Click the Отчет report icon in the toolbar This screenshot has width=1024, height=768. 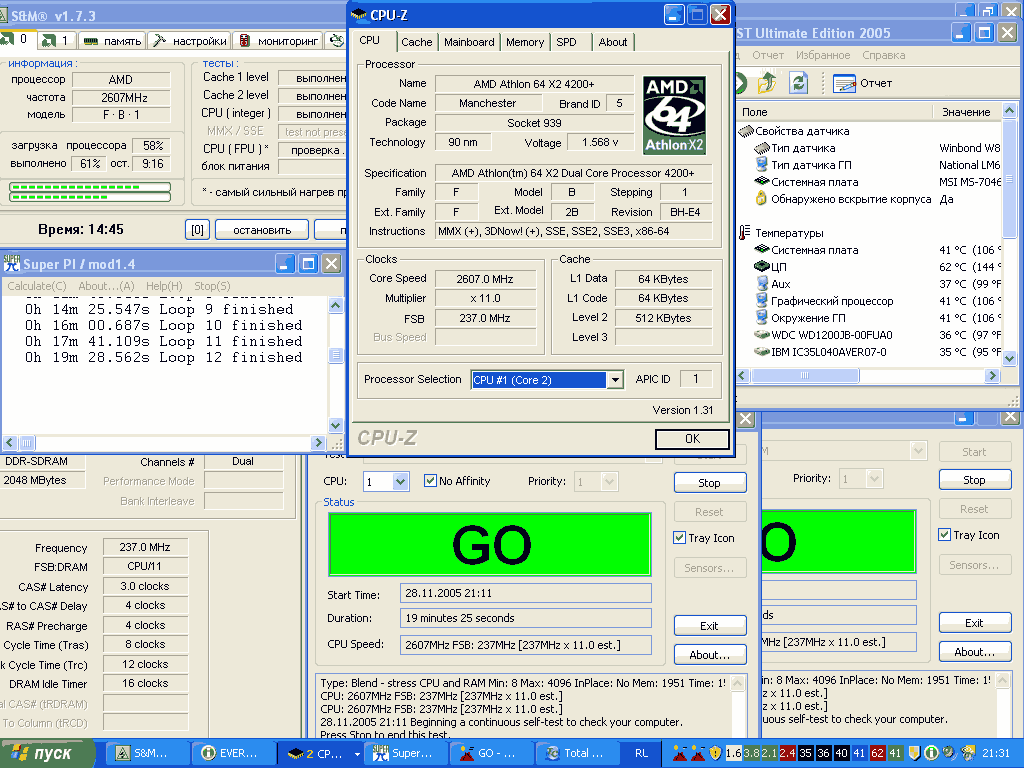[844, 83]
